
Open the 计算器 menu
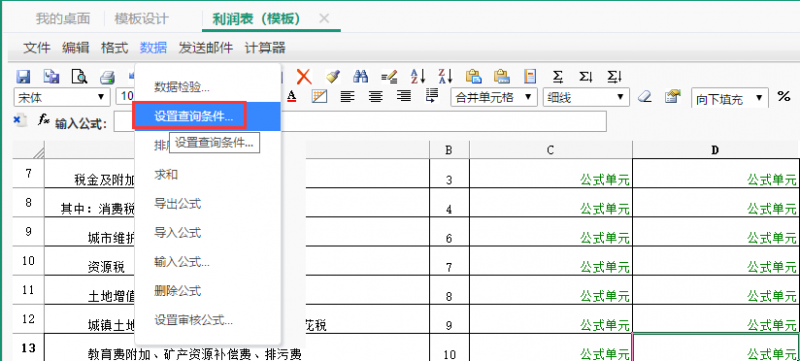(265, 48)
